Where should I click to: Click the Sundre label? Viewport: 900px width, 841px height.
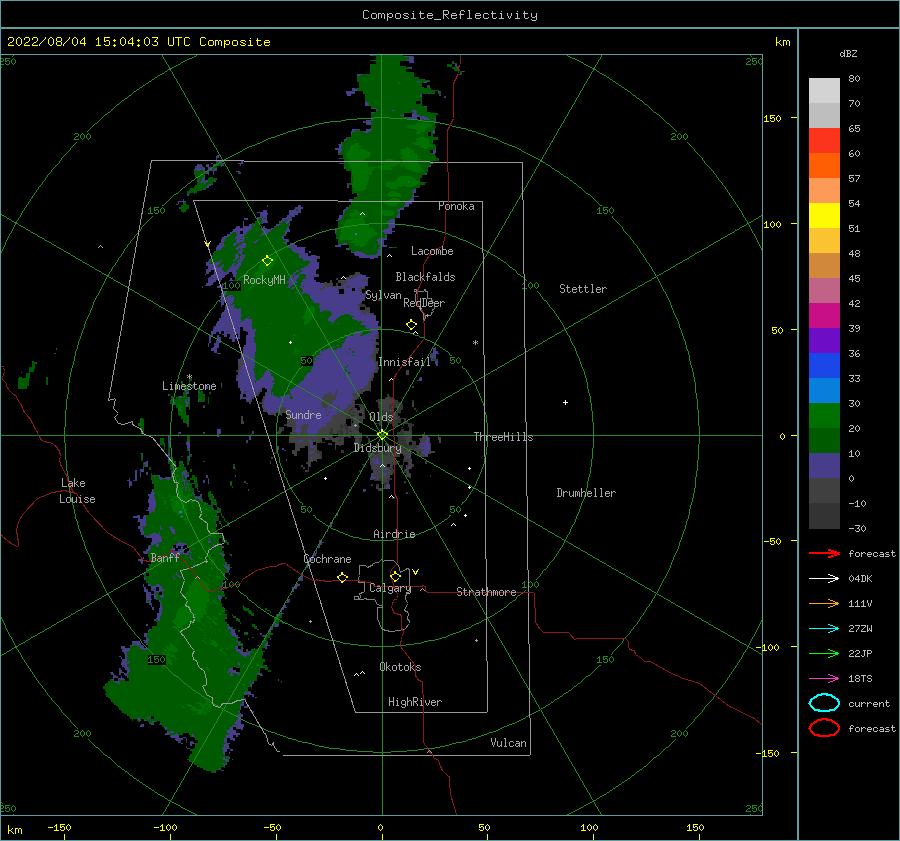click(303, 414)
